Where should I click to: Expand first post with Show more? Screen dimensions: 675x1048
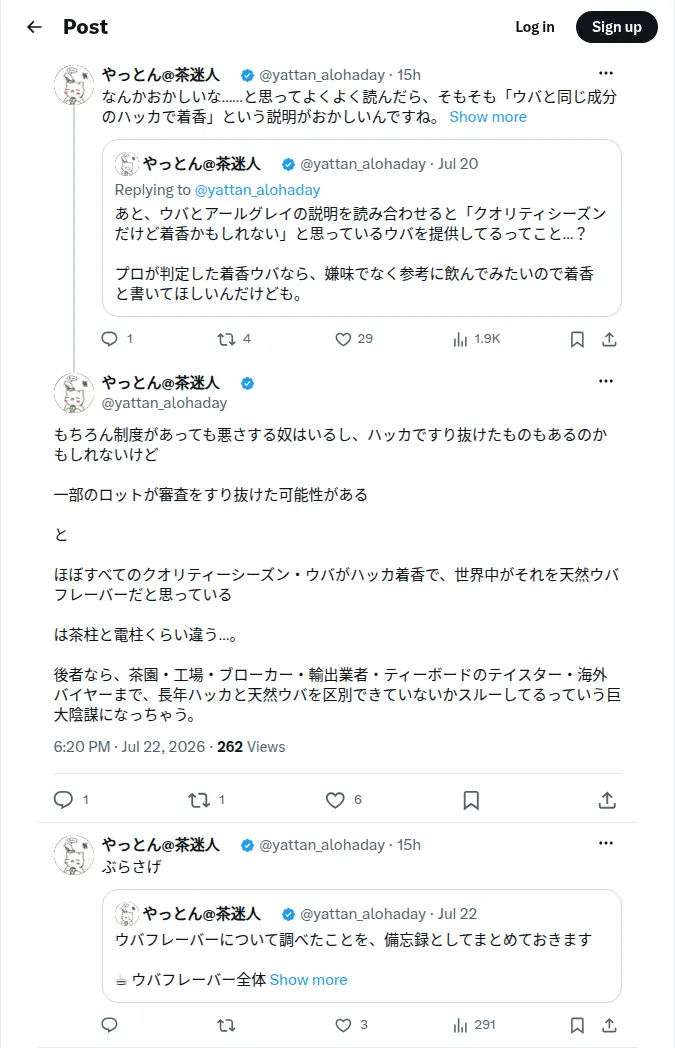click(x=488, y=117)
